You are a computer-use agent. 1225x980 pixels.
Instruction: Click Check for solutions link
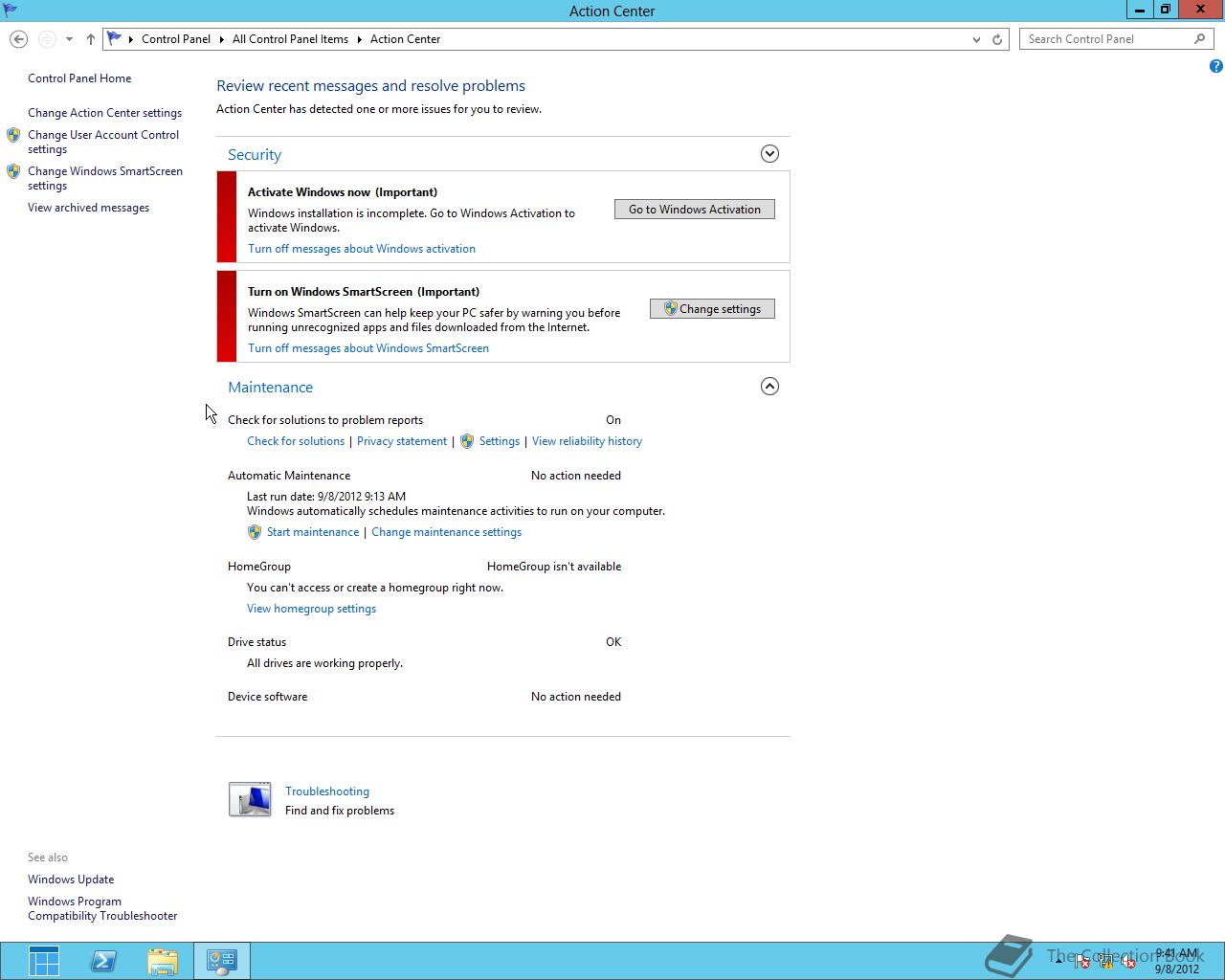[296, 441]
